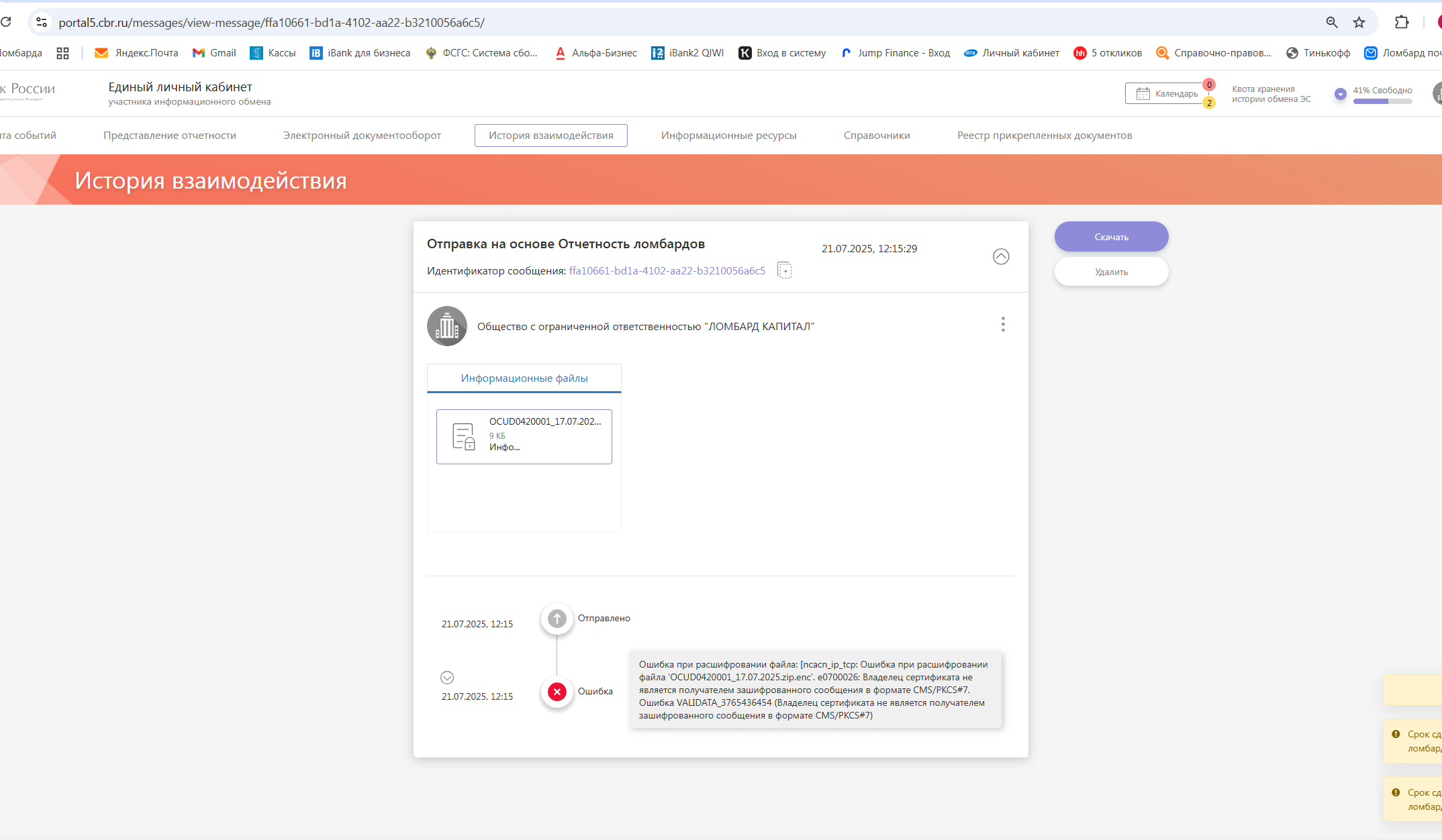Open the 5 откликов bookmark
1442x840 pixels.
point(1108,53)
